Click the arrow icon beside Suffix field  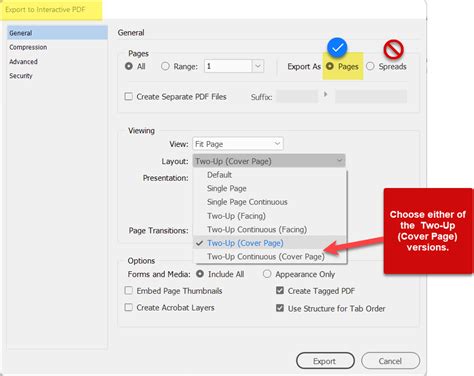pyautogui.click(x=326, y=94)
